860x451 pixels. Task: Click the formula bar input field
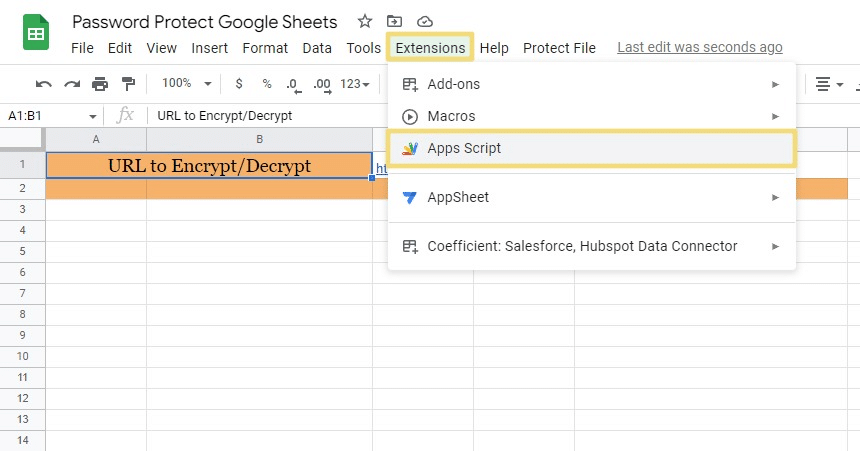pyautogui.click(x=260, y=116)
